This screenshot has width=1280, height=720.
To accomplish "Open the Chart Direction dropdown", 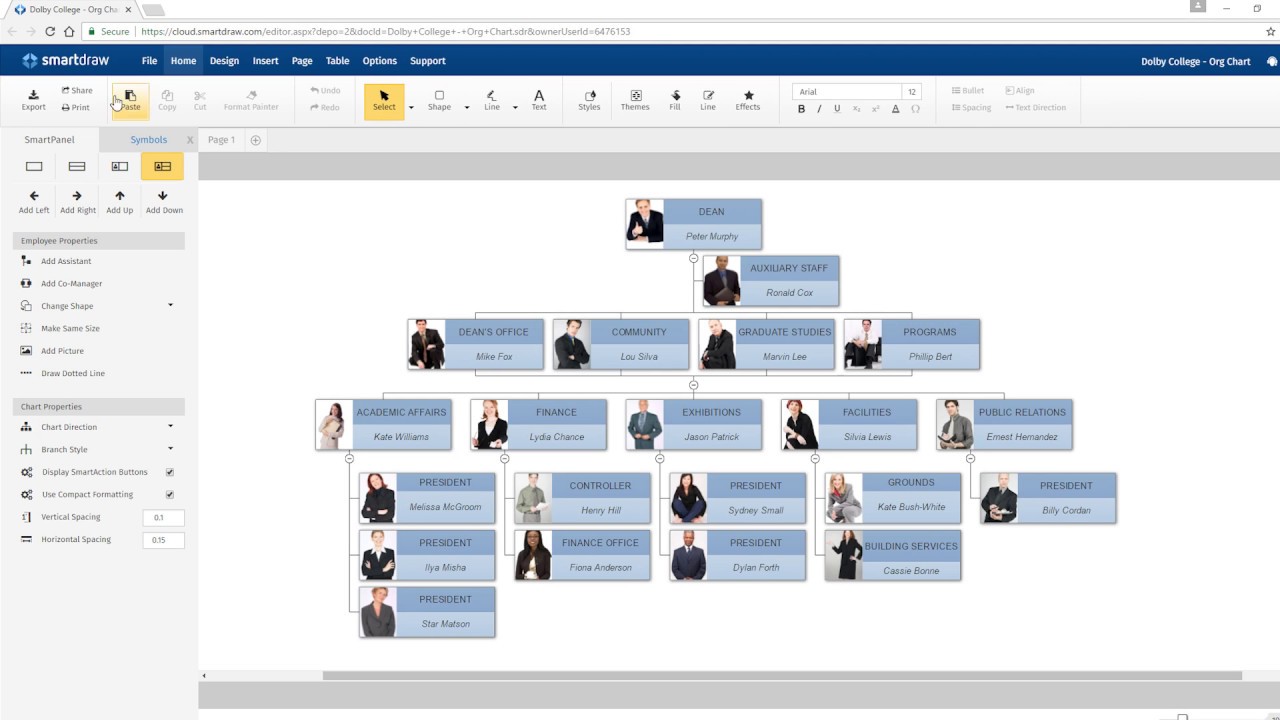I will (x=169, y=427).
